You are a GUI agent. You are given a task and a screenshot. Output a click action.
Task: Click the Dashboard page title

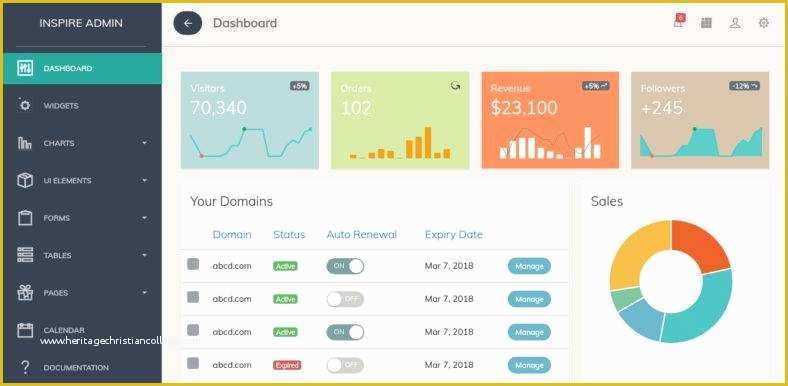click(245, 23)
